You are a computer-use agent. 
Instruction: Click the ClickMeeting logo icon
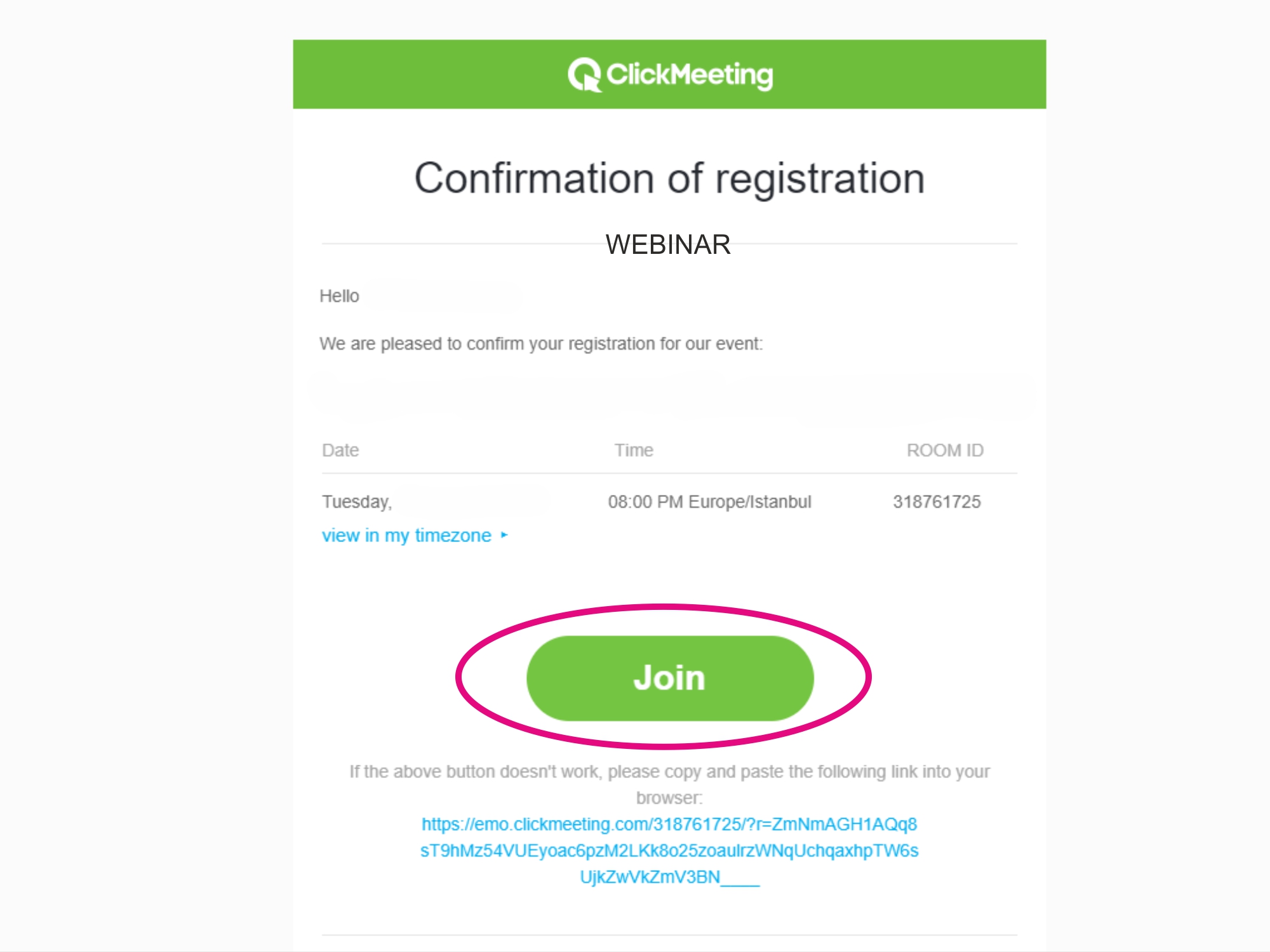[x=584, y=74]
